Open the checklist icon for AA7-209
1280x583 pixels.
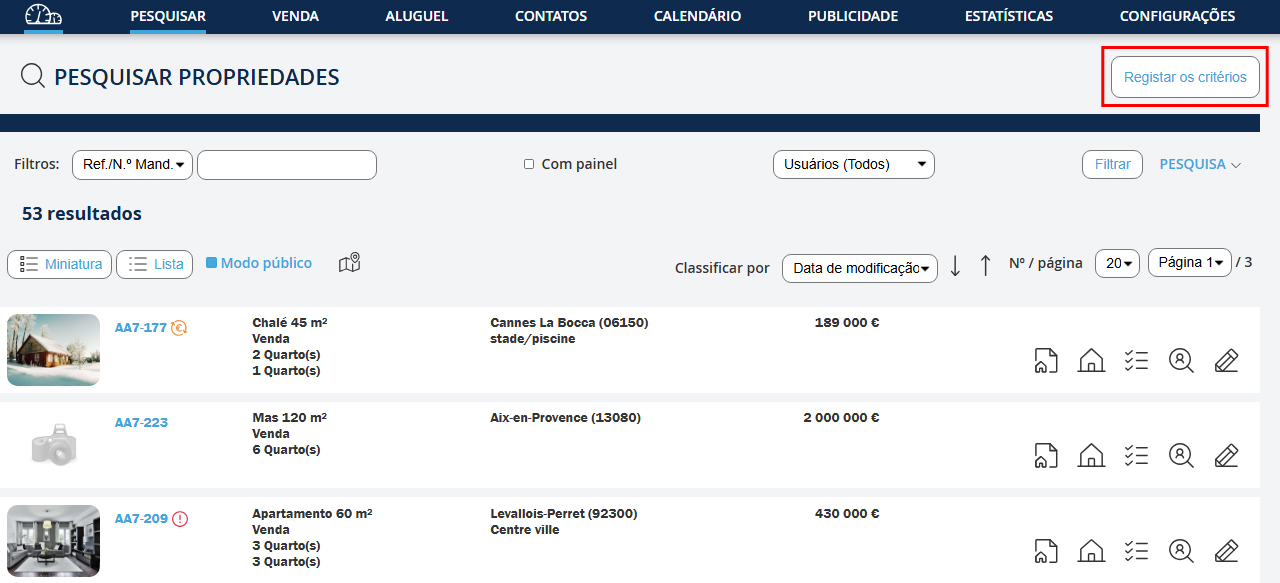point(1136,551)
